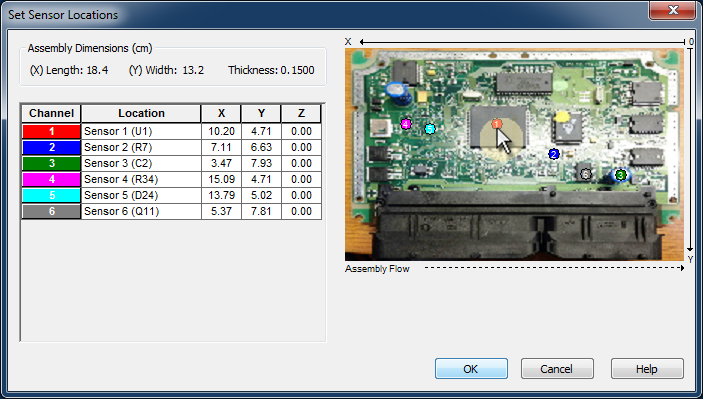This screenshot has width=703, height=399.
Task: Click the Sensor 1 (U1) location cell
Action: [x=141, y=131]
